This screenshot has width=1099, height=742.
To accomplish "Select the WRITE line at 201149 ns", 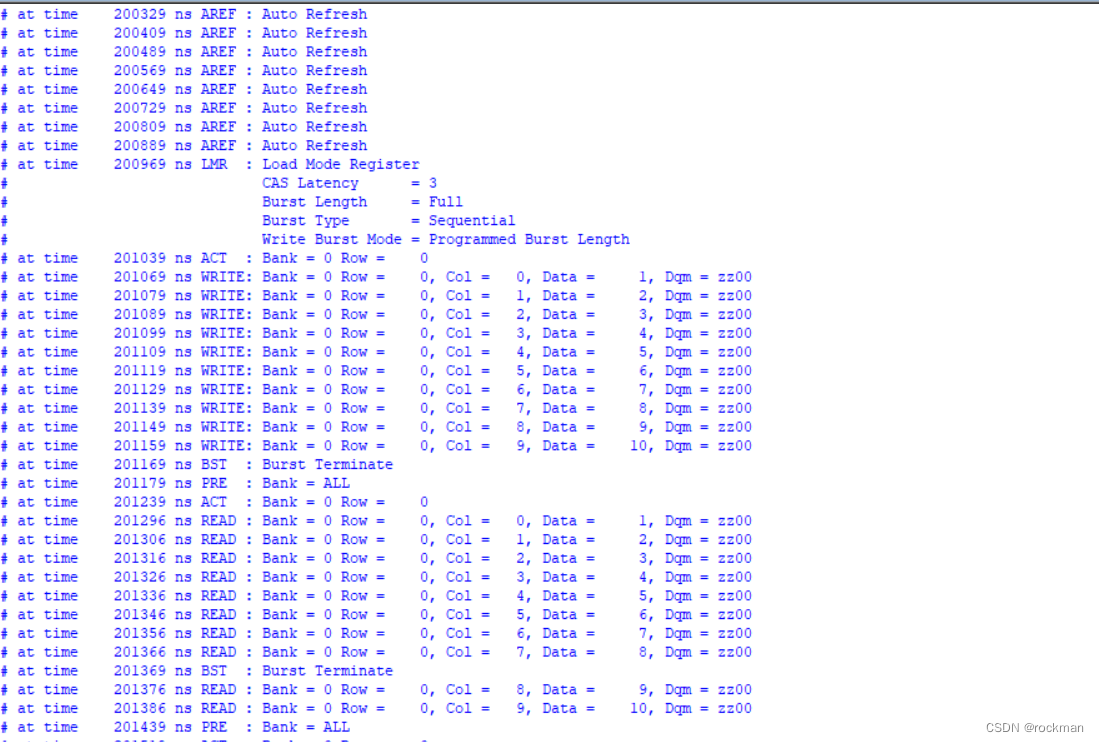I will [376, 427].
